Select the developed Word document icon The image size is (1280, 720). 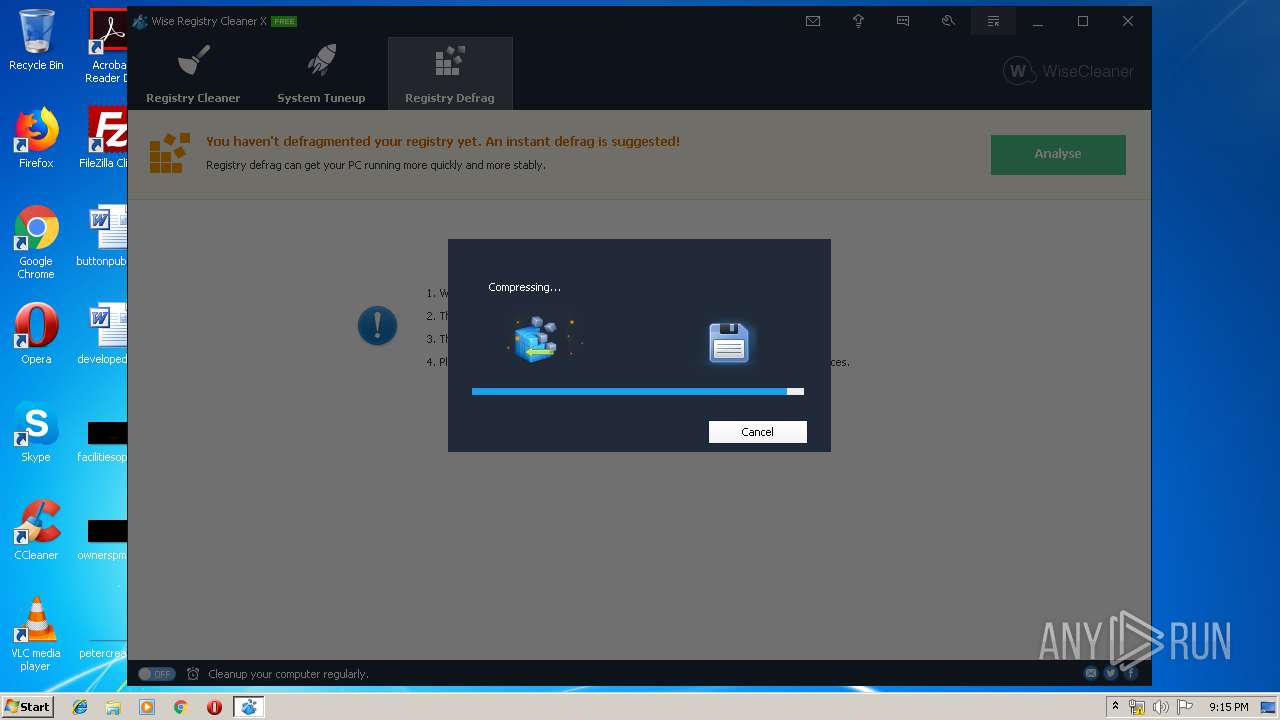click(x=104, y=334)
